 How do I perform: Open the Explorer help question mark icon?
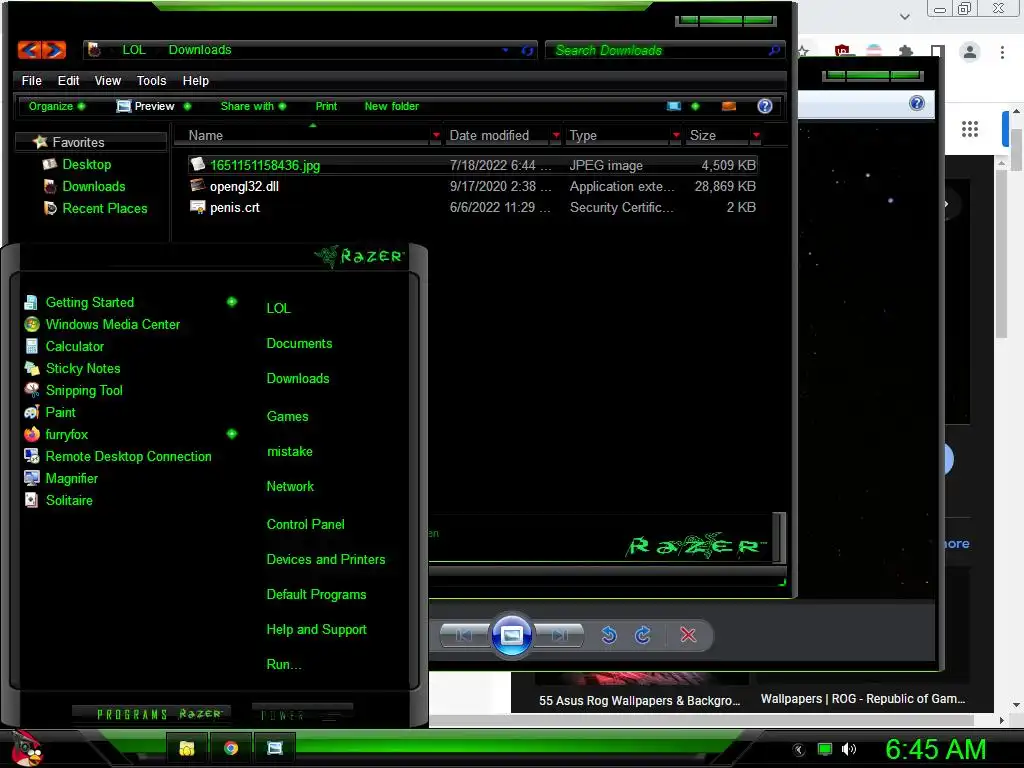tap(765, 106)
